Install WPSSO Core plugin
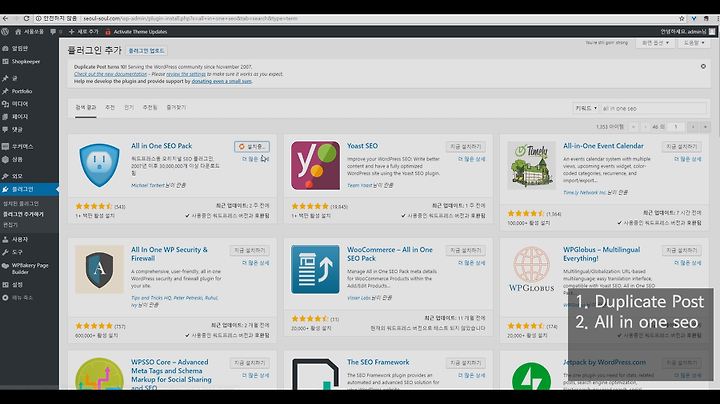 point(249,363)
